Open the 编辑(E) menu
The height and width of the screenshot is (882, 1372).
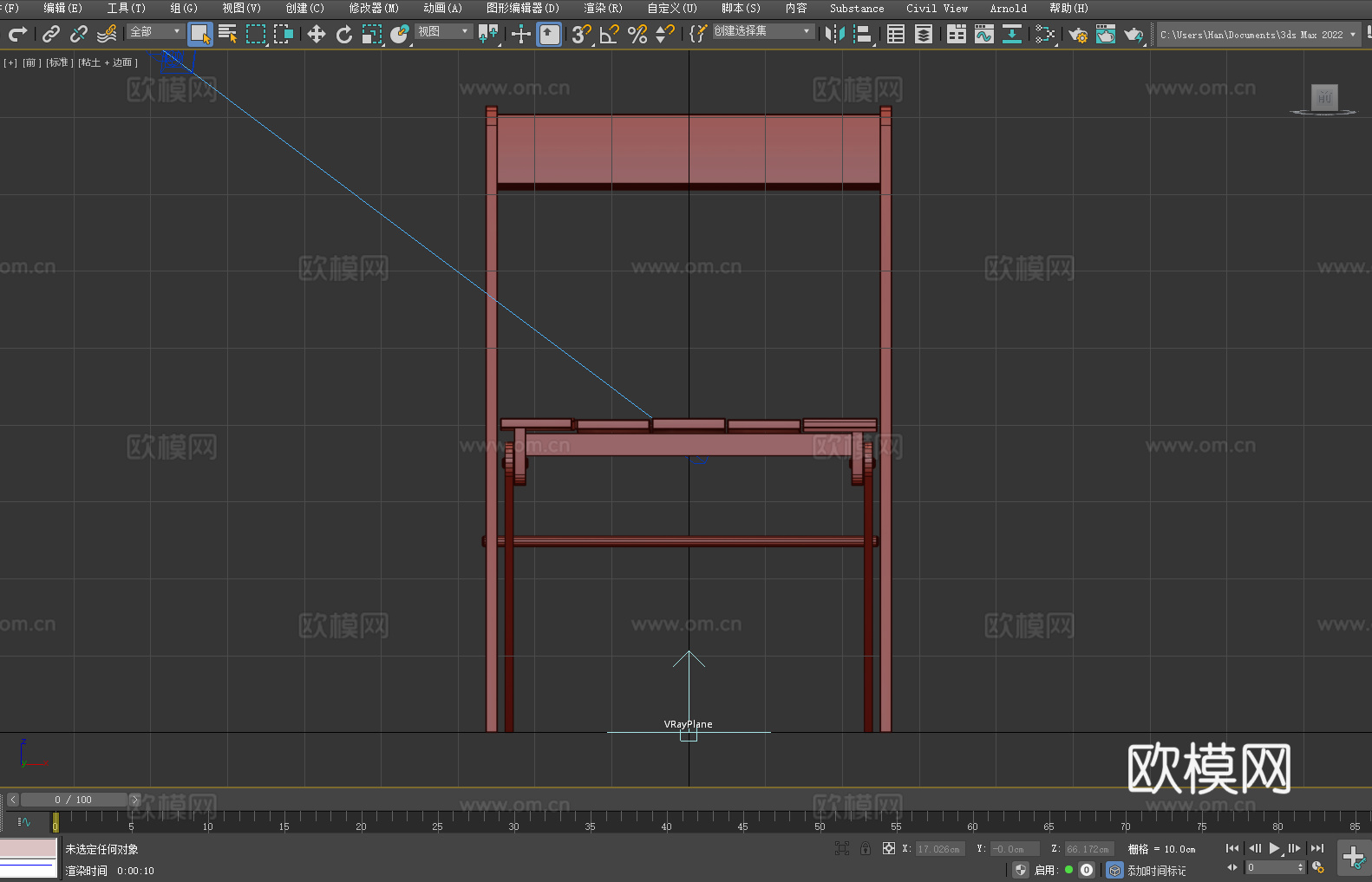click(x=62, y=8)
